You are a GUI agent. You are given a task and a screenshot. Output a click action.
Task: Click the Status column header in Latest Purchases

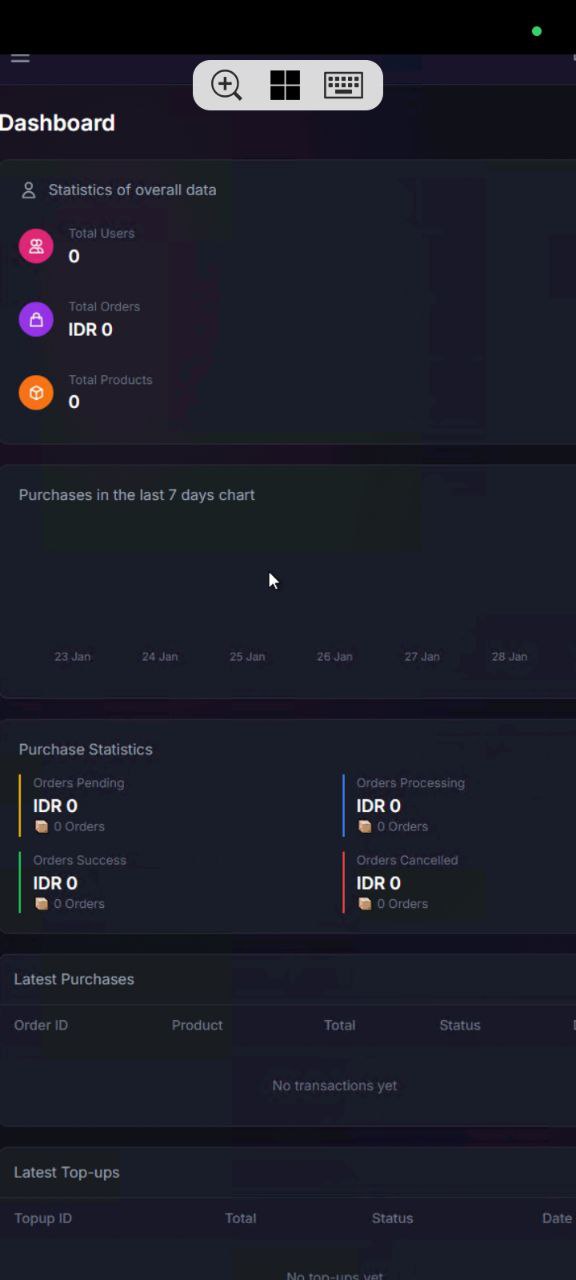(460, 1025)
